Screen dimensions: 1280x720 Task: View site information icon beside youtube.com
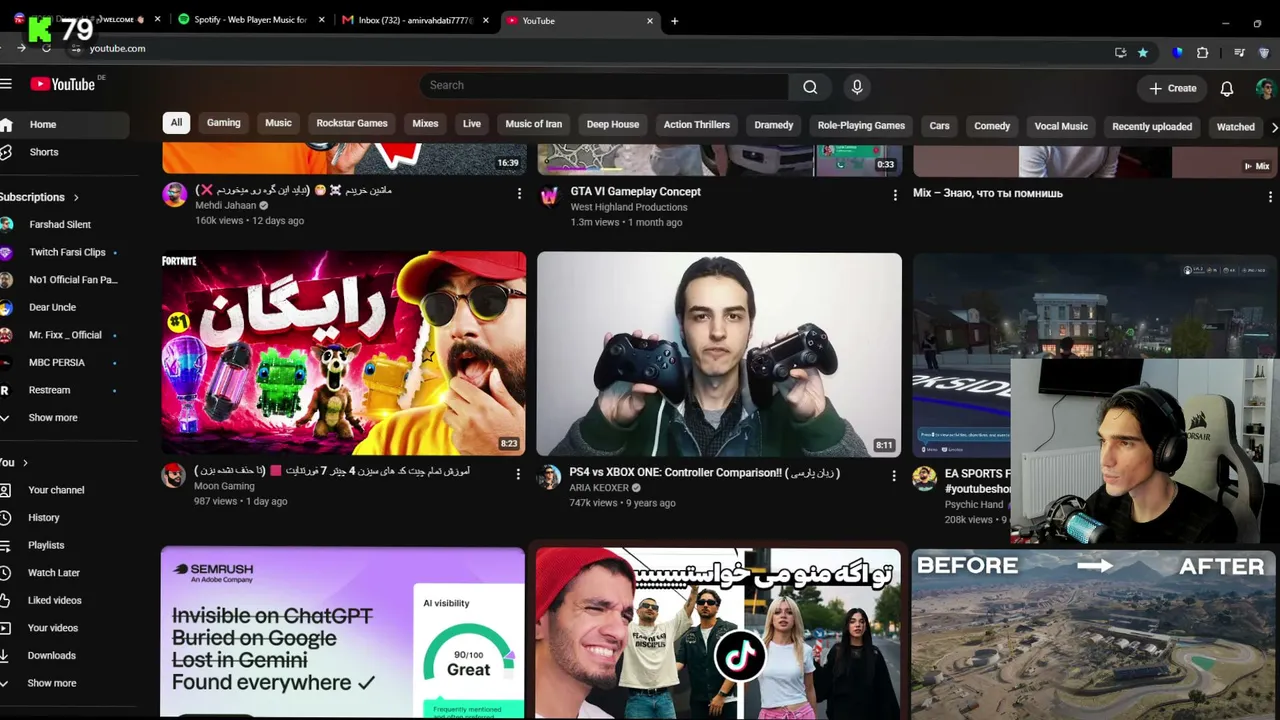pyautogui.click(x=74, y=48)
